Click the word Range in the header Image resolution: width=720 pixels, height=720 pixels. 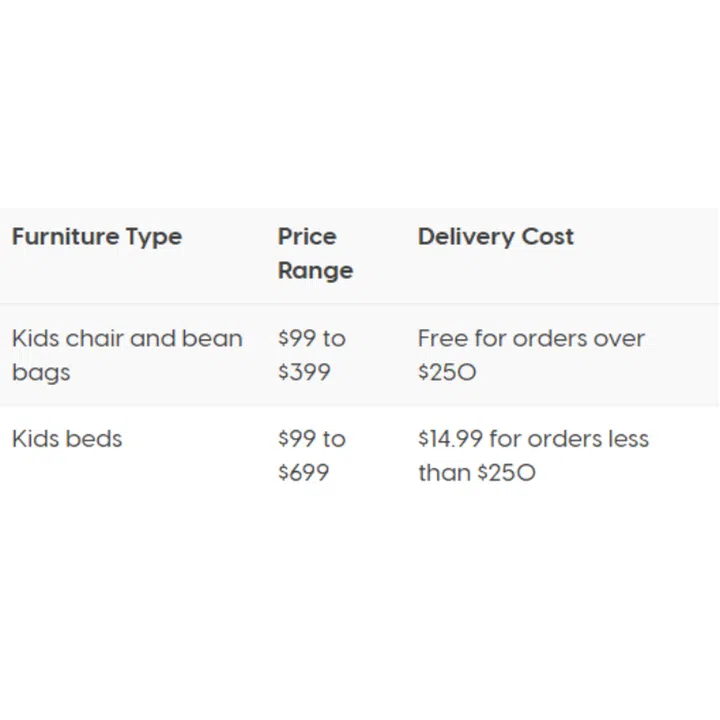click(x=315, y=271)
